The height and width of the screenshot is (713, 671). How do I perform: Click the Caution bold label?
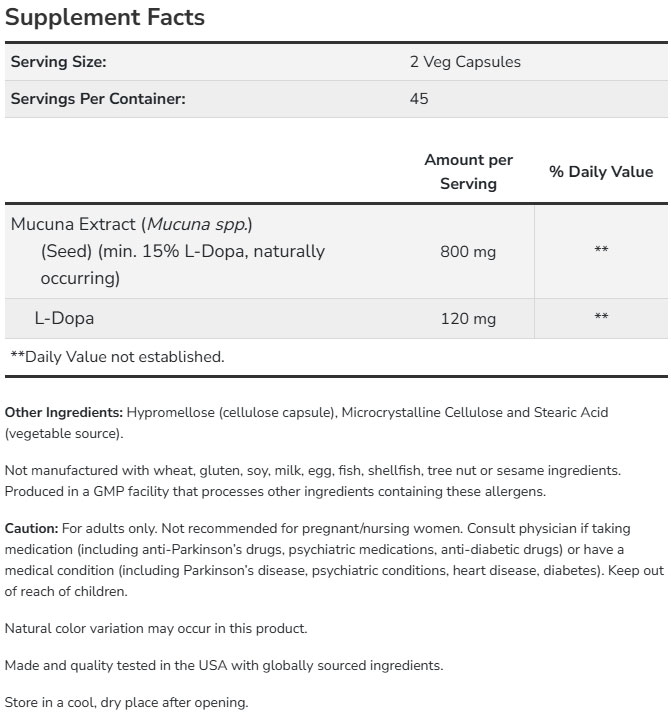(31, 528)
